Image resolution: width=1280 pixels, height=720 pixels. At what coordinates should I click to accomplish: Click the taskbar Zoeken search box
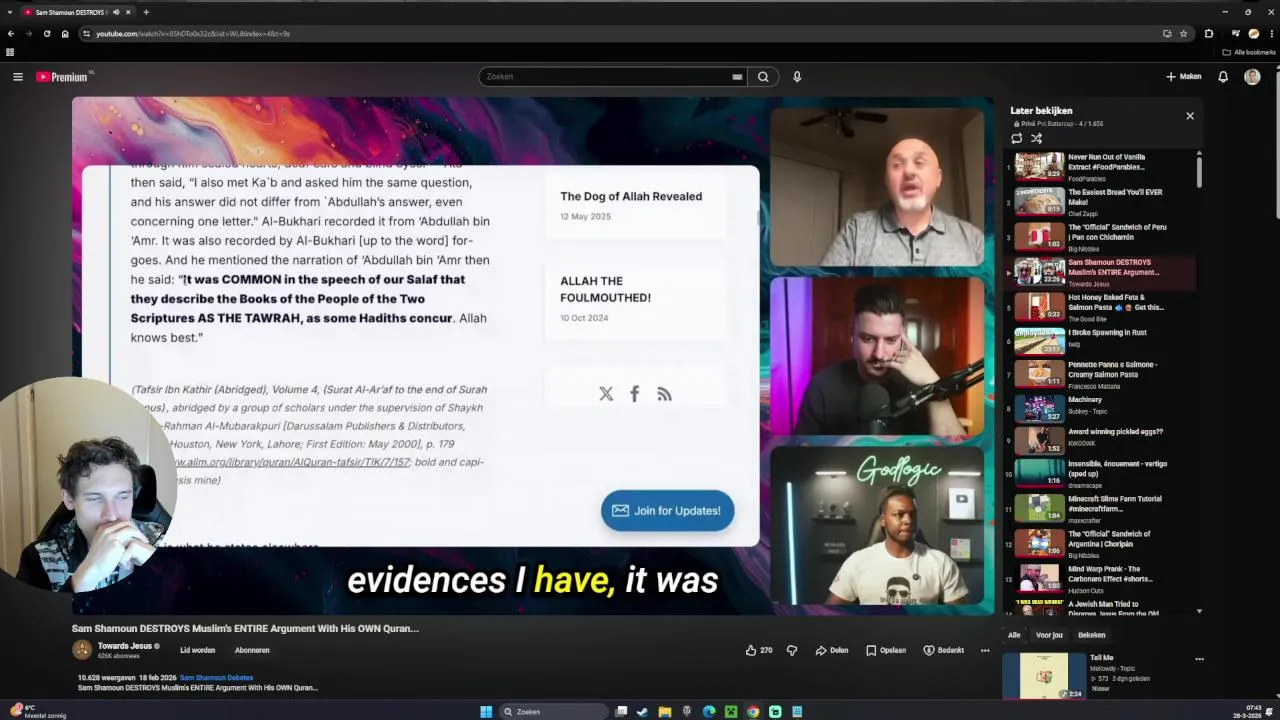(554, 712)
